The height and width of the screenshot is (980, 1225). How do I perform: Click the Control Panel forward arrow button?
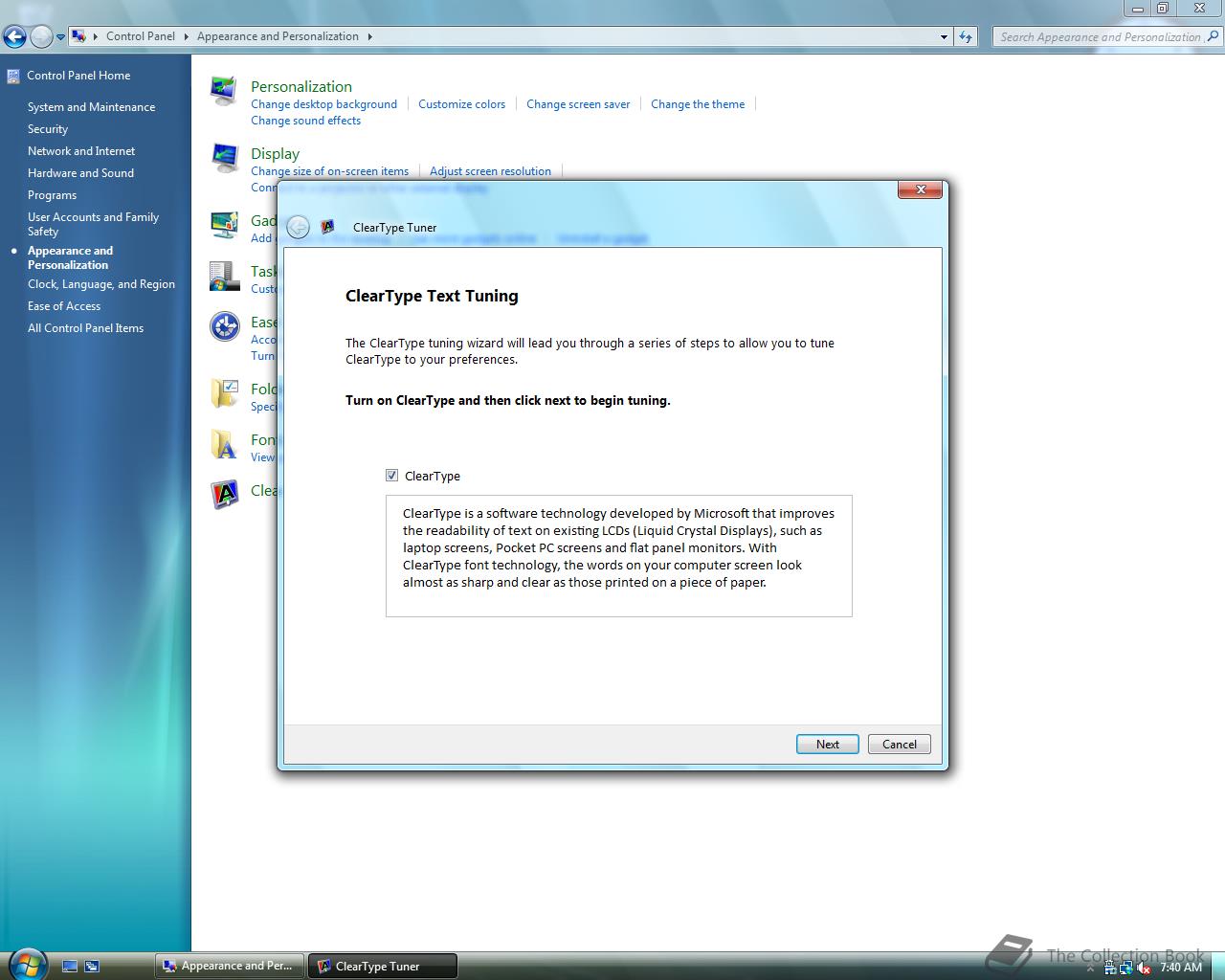click(x=41, y=37)
